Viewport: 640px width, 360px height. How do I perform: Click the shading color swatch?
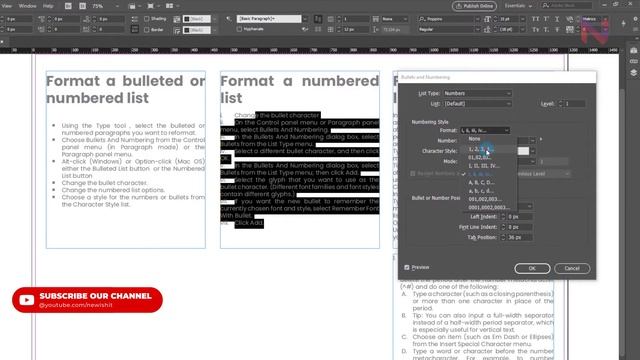click(x=197, y=19)
